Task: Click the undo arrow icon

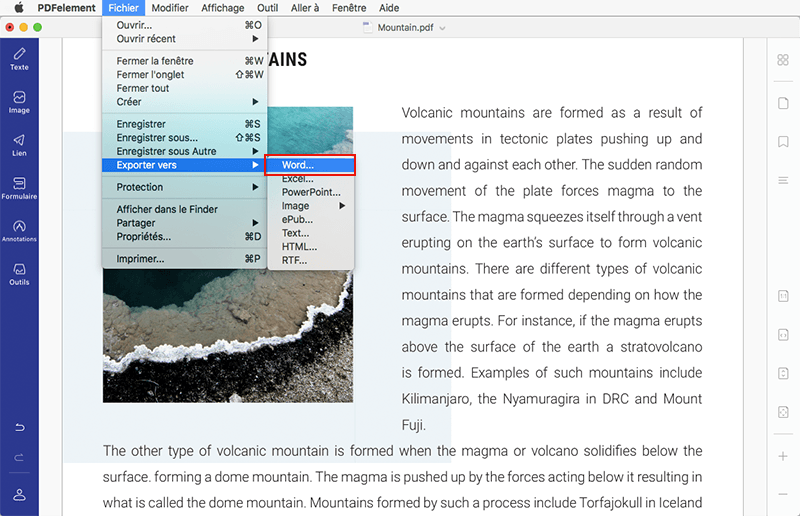Action: pyautogui.click(x=19, y=428)
